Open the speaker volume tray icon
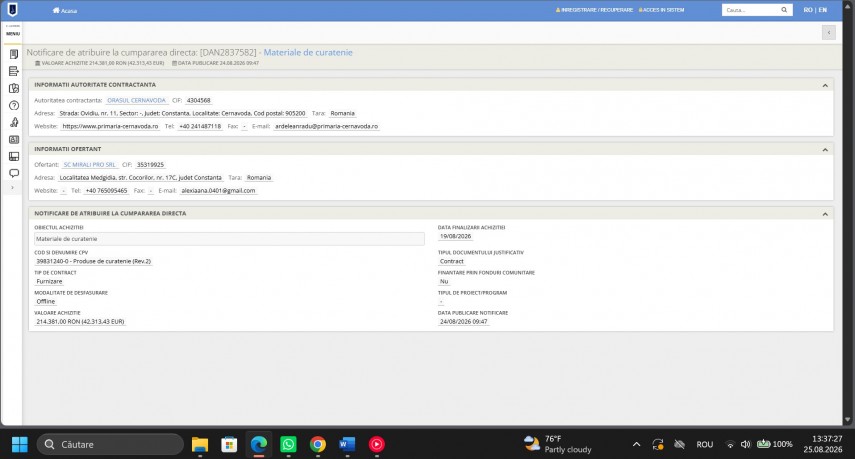The width and height of the screenshot is (855, 459). tap(745, 444)
